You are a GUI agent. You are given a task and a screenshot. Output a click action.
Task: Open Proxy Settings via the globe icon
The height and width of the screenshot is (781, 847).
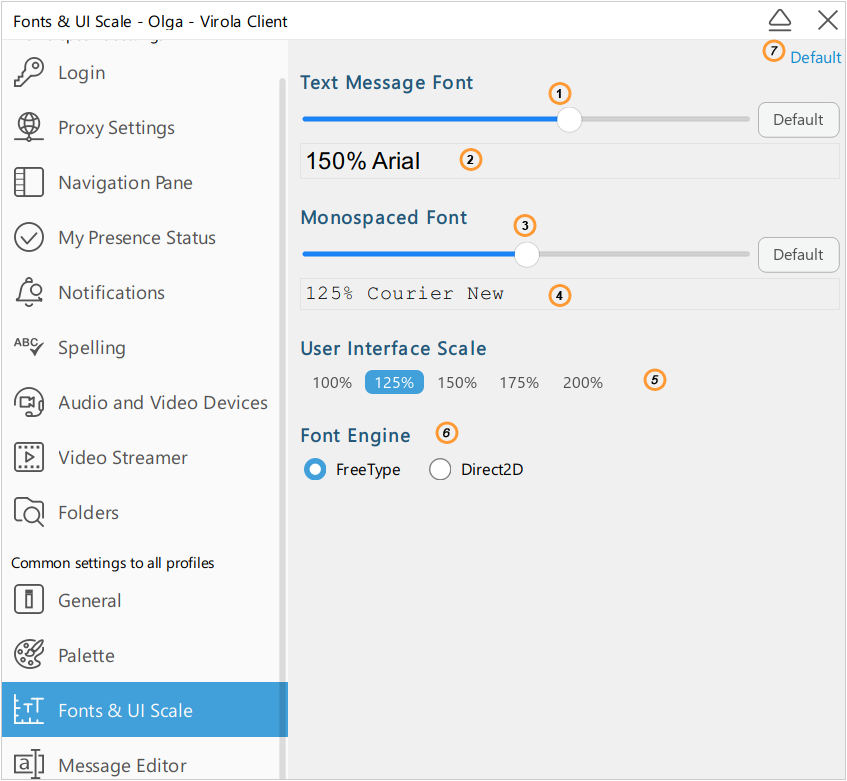28,127
